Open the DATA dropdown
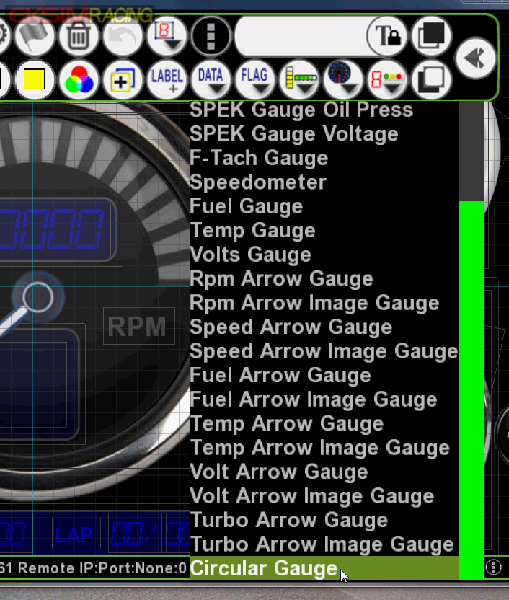Screen dimensions: 509x600 point(211,80)
